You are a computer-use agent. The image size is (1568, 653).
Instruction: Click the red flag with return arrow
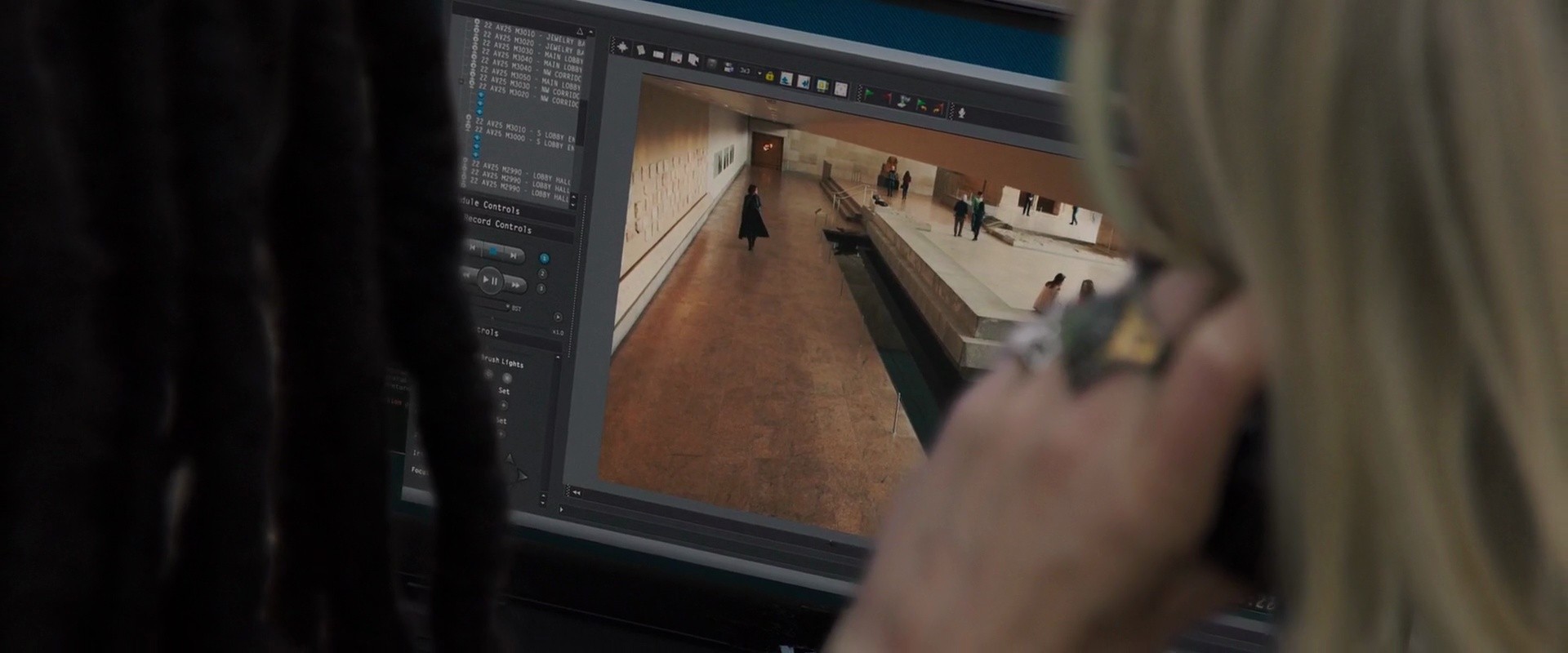point(938,108)
